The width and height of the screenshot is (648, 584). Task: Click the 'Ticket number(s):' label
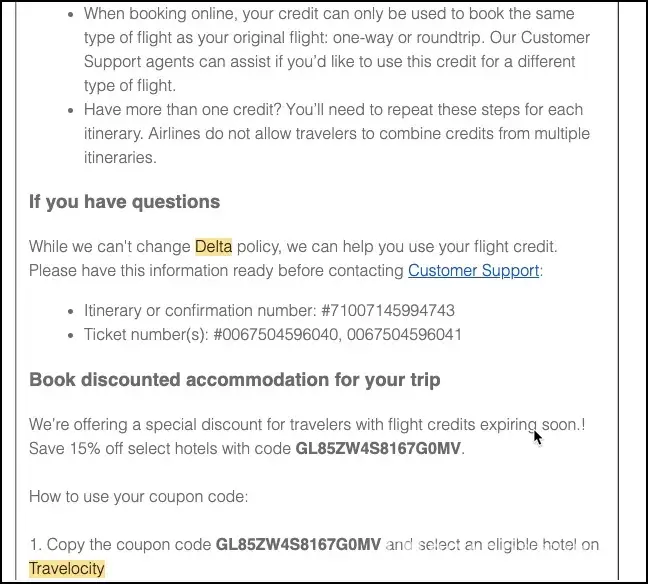(x=146, y=335)
